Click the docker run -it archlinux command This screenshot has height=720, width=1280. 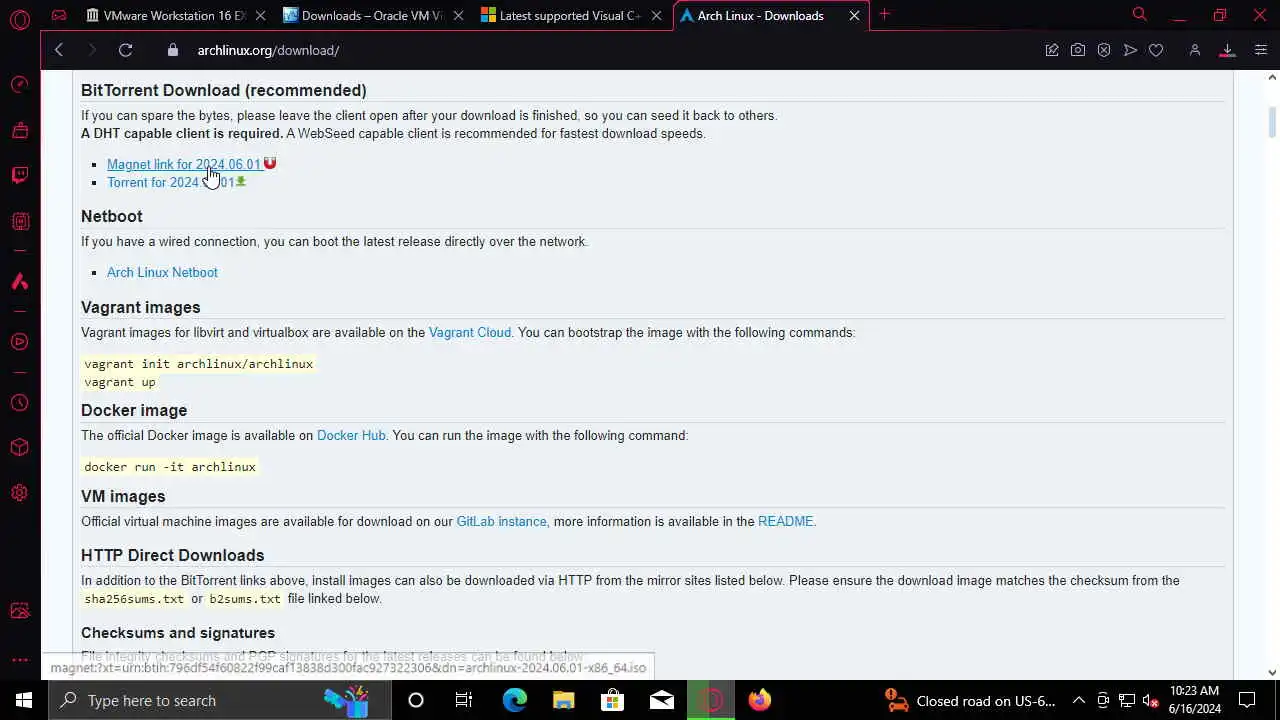(170, 467)
